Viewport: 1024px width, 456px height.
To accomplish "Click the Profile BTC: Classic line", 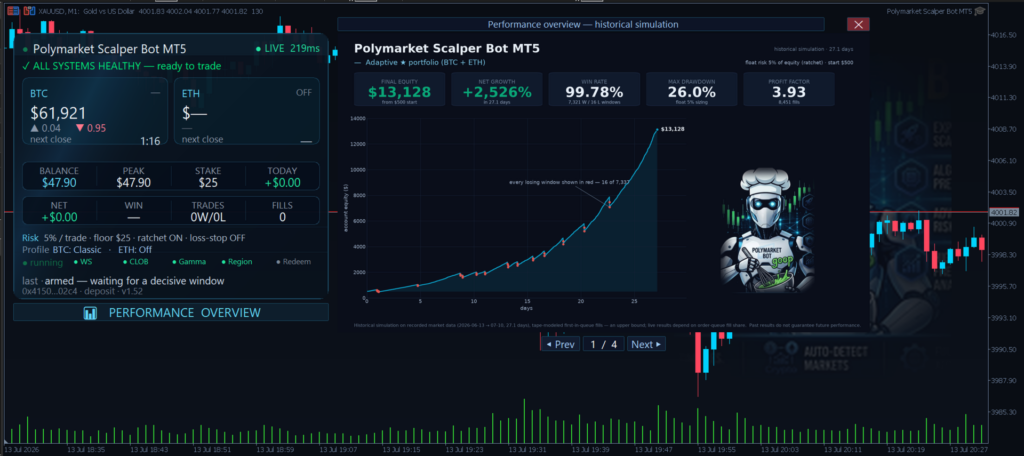I will 87,250.
